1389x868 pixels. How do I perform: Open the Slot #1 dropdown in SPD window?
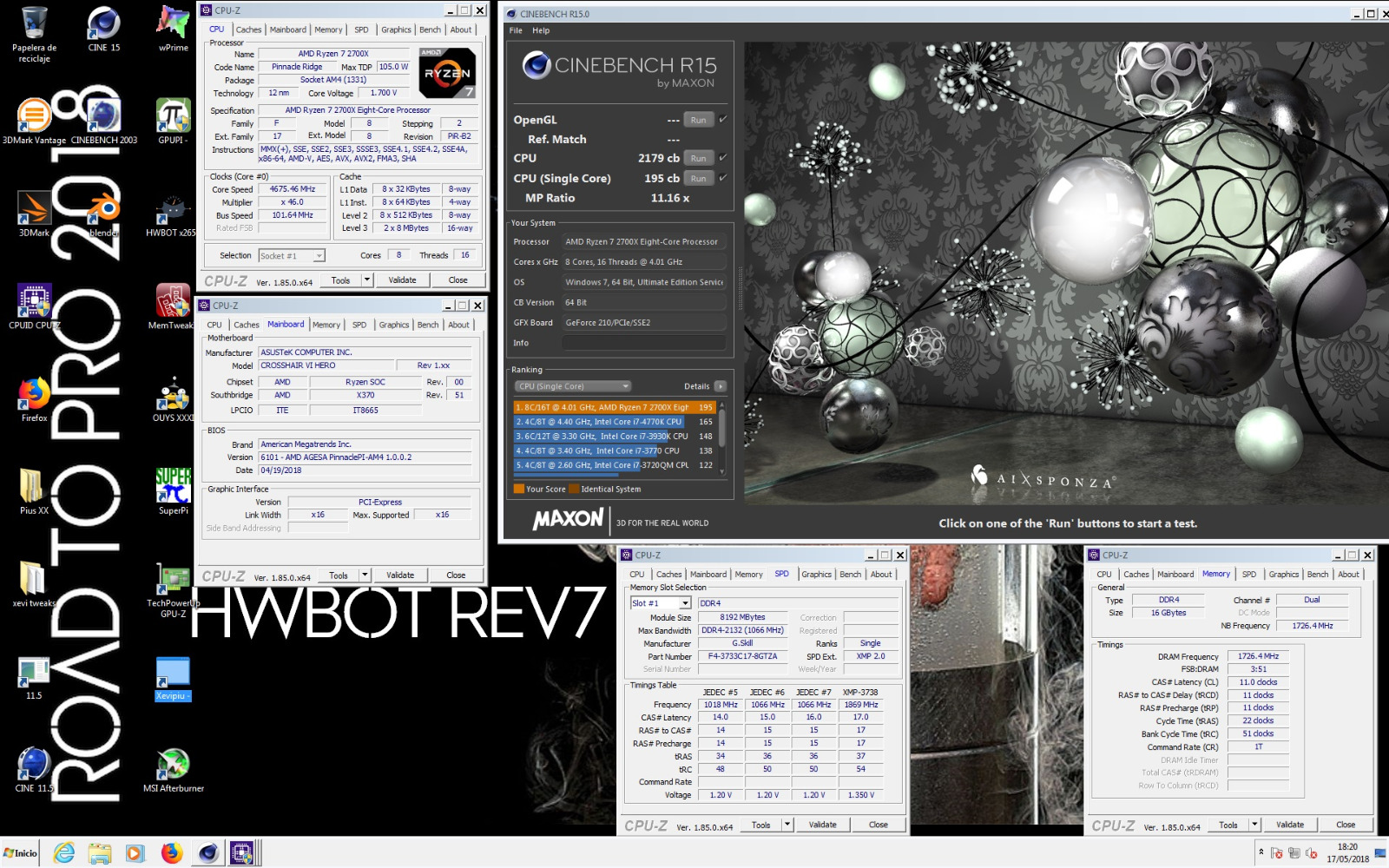point(661,603)
